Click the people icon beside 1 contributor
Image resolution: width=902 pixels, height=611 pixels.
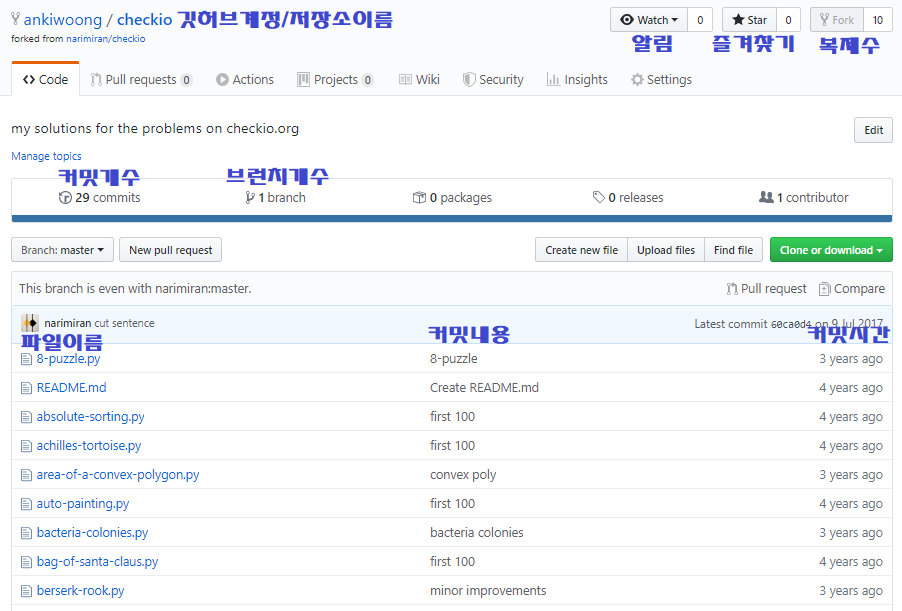tap(766, 197)
